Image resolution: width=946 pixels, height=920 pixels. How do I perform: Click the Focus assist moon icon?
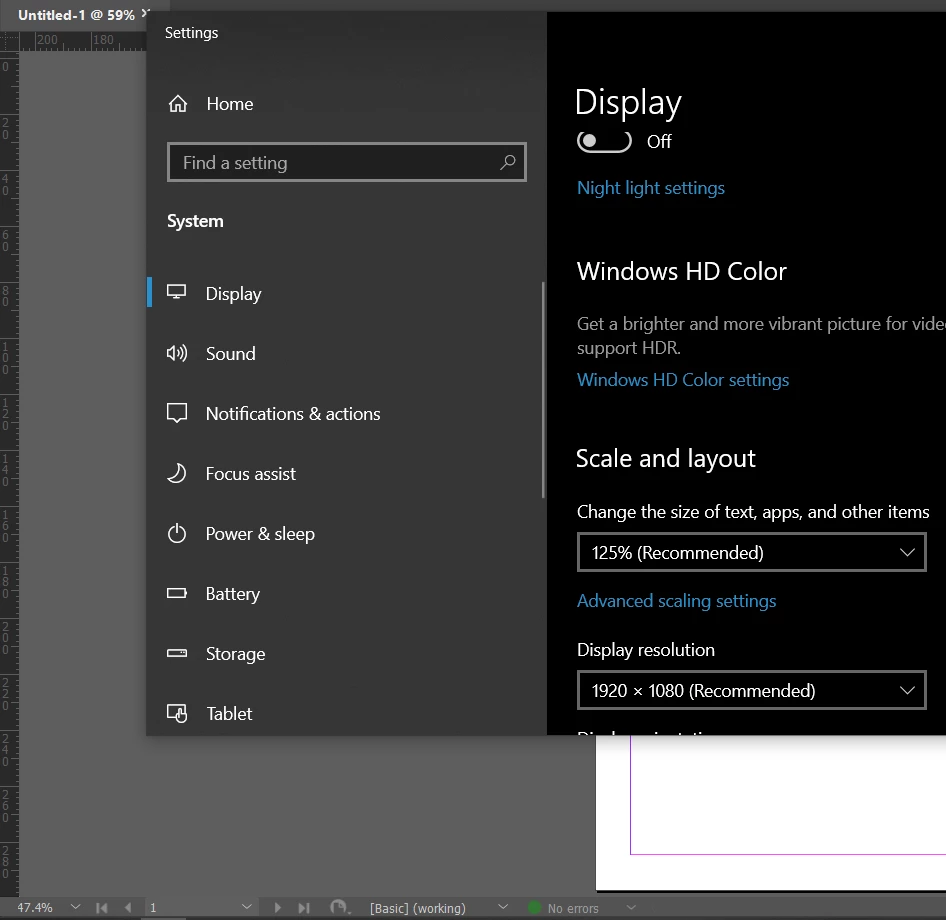(x=177, y=474)
